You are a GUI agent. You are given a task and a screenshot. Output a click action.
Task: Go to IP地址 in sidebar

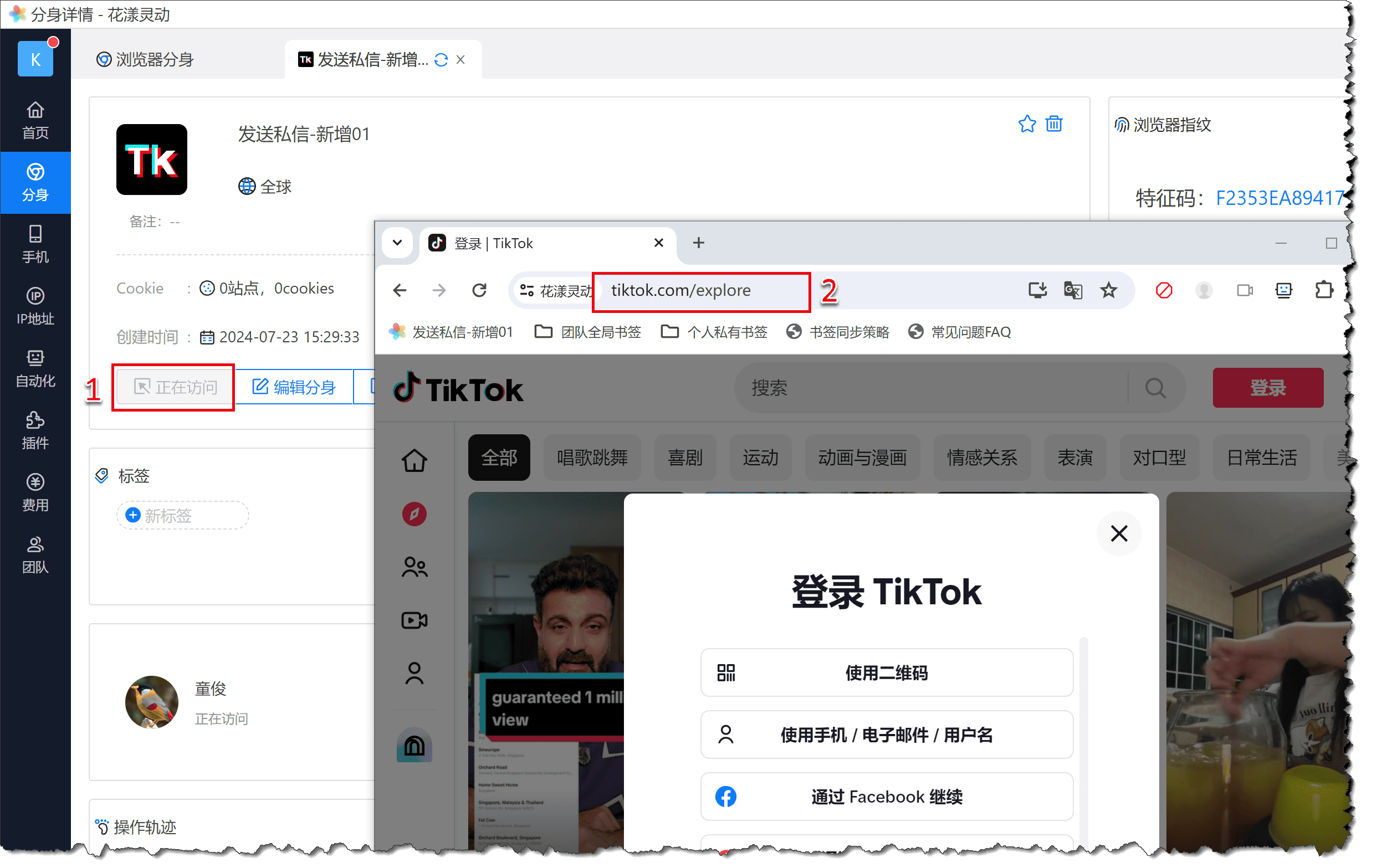pos(35,307)
